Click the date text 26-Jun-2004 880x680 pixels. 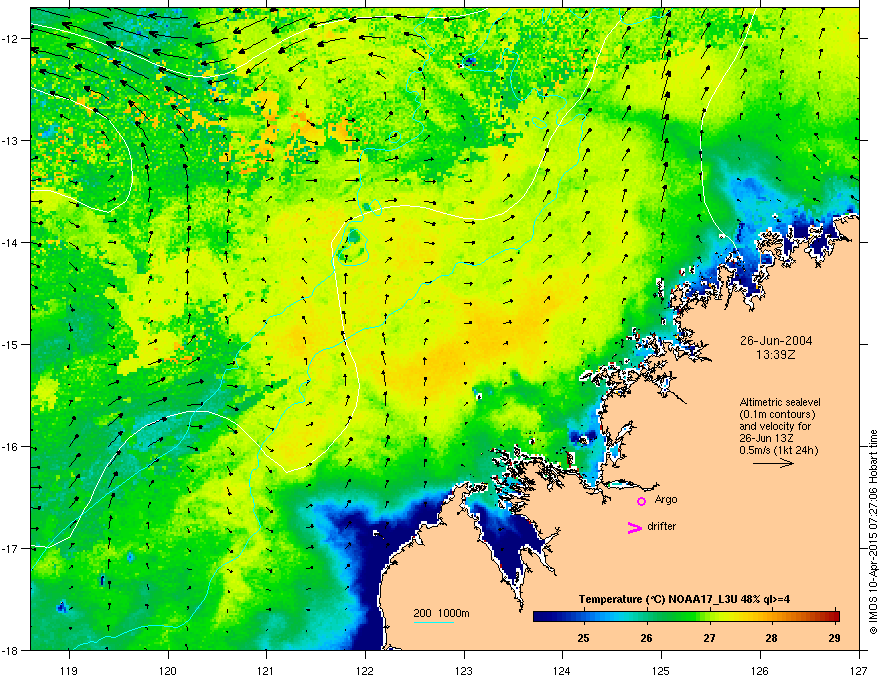coord(776,341)
